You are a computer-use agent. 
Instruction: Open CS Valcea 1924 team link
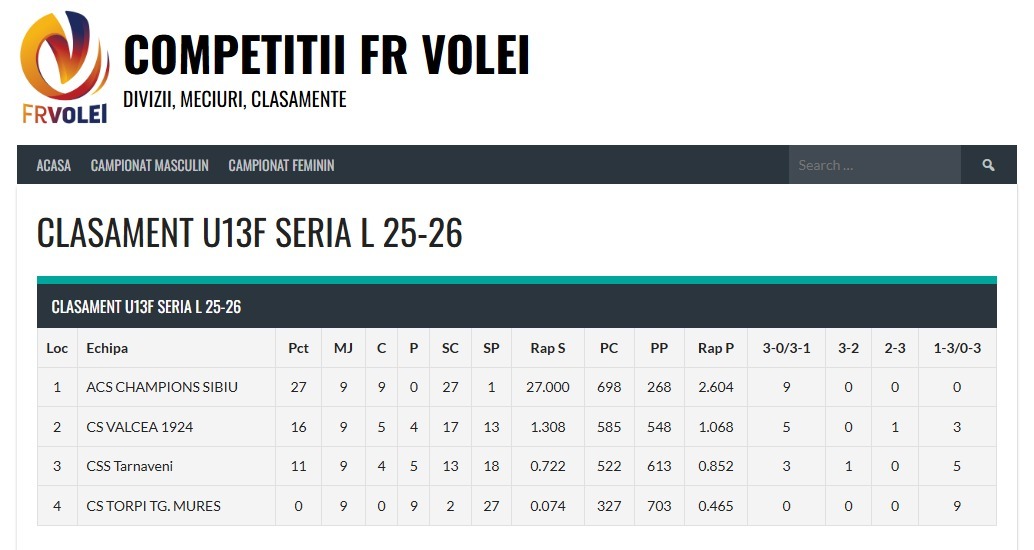click(x=140, y=427)
